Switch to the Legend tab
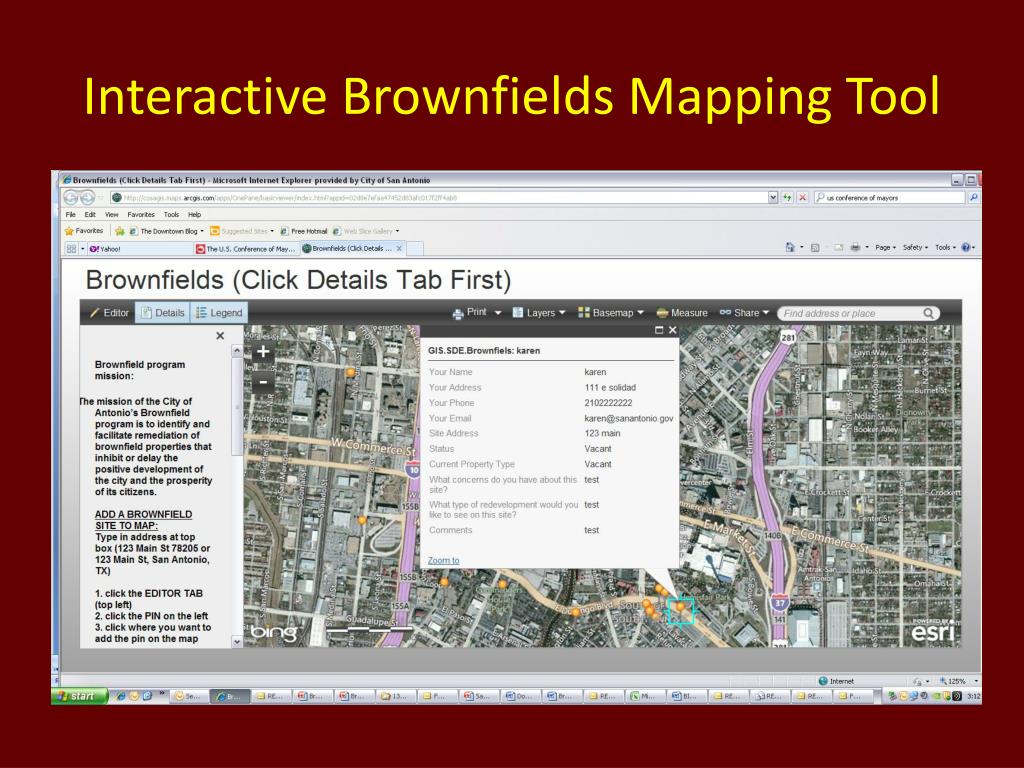The image size is (1024, 768). 218,313
